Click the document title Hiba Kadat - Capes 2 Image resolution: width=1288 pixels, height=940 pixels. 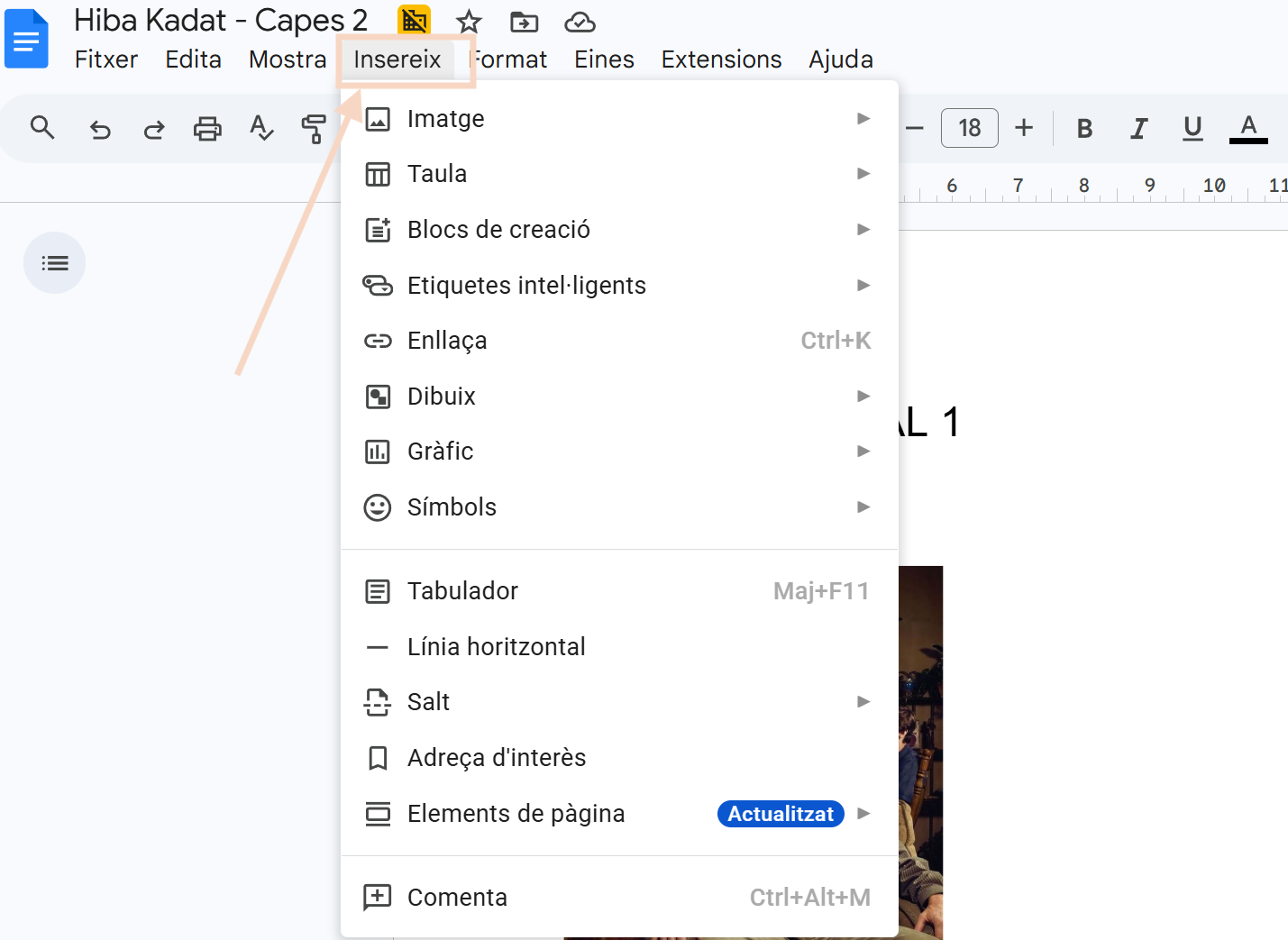click(221, 20)
